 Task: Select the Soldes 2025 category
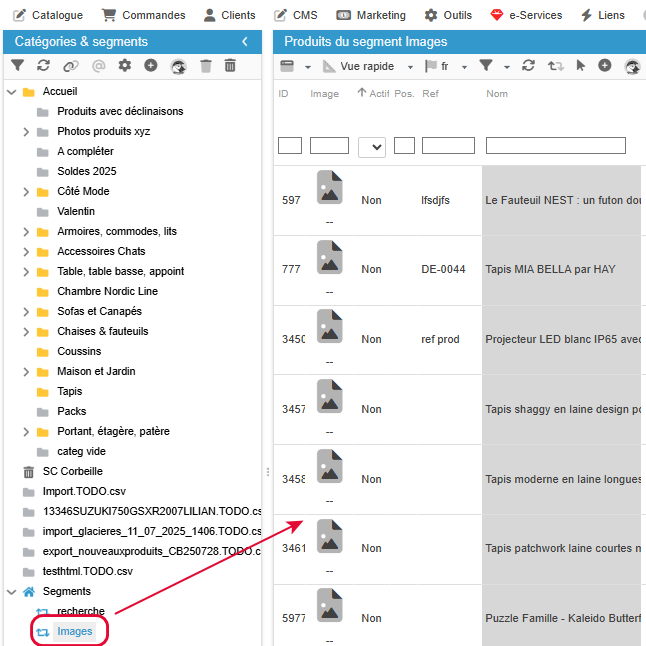87,171
